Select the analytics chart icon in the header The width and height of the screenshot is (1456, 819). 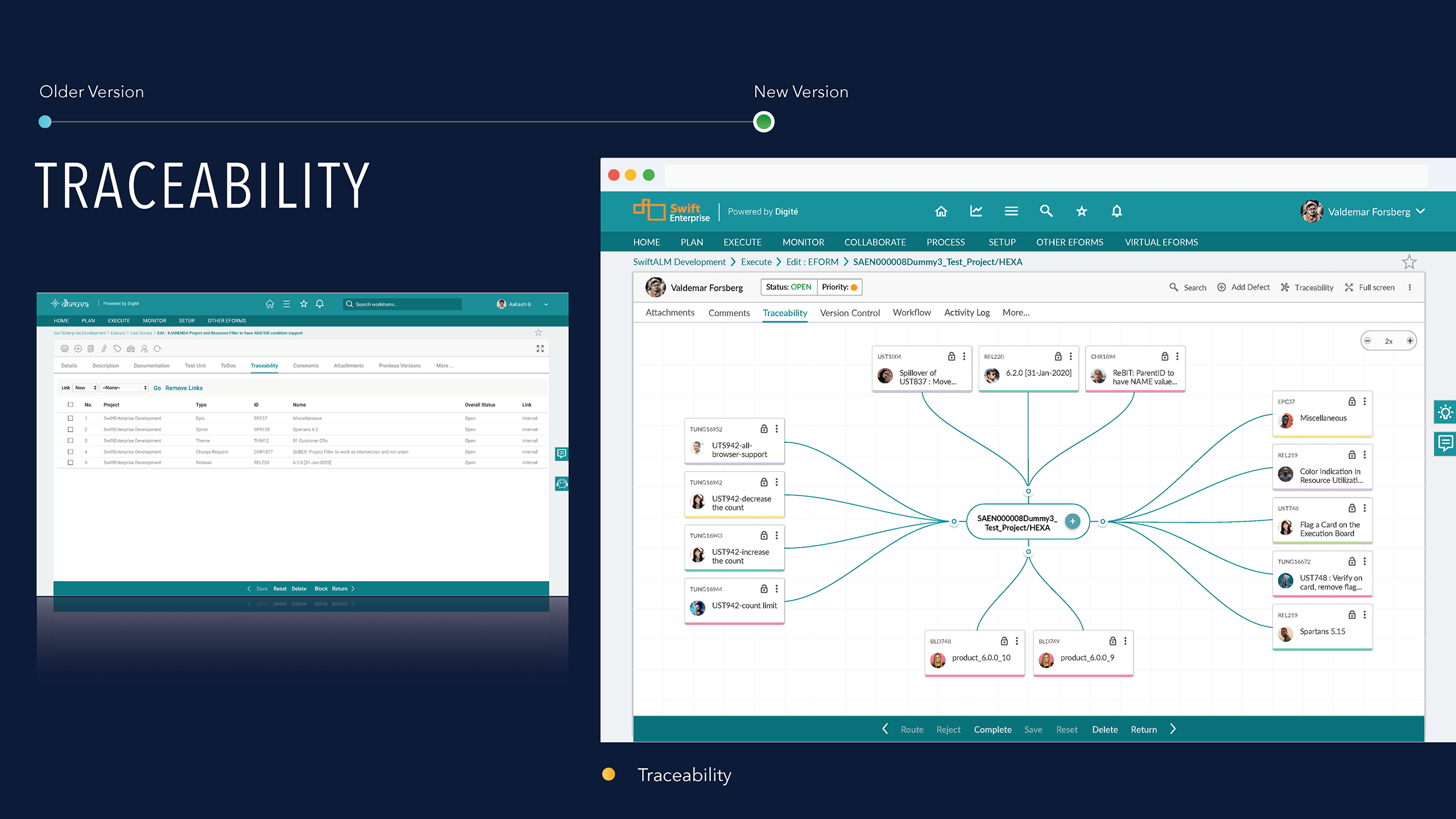pyautogui.click(x=976, y=211)
